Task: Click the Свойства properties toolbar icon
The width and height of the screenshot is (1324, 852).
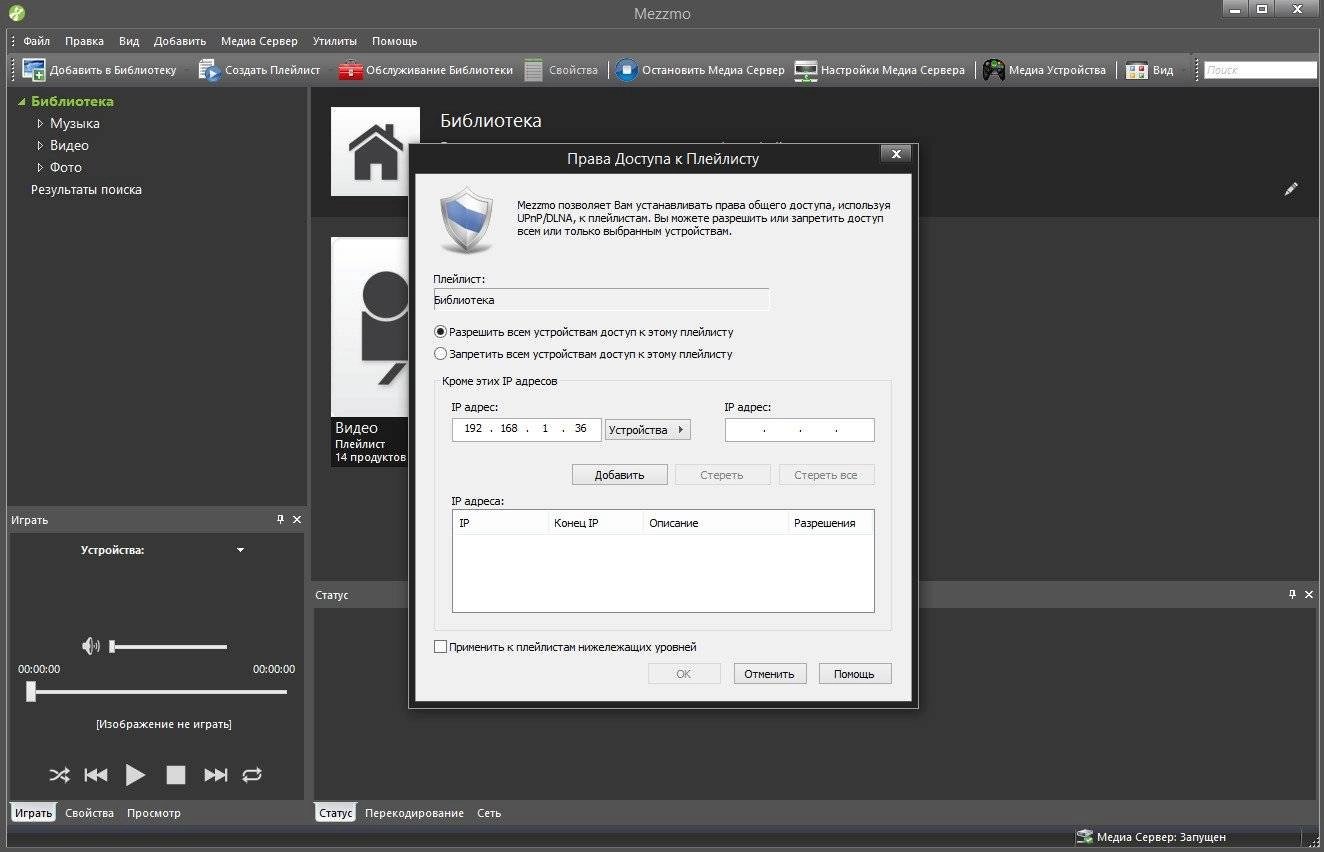Action: coord(533,70)
